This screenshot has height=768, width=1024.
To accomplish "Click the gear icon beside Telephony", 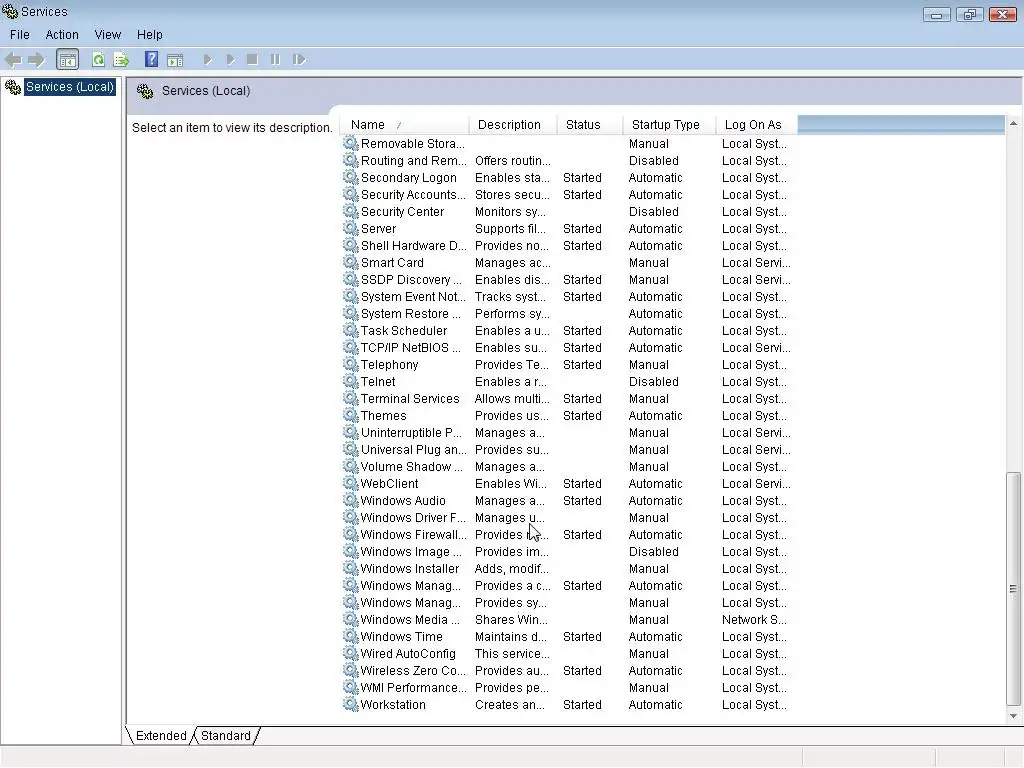I will click(351, 364).
